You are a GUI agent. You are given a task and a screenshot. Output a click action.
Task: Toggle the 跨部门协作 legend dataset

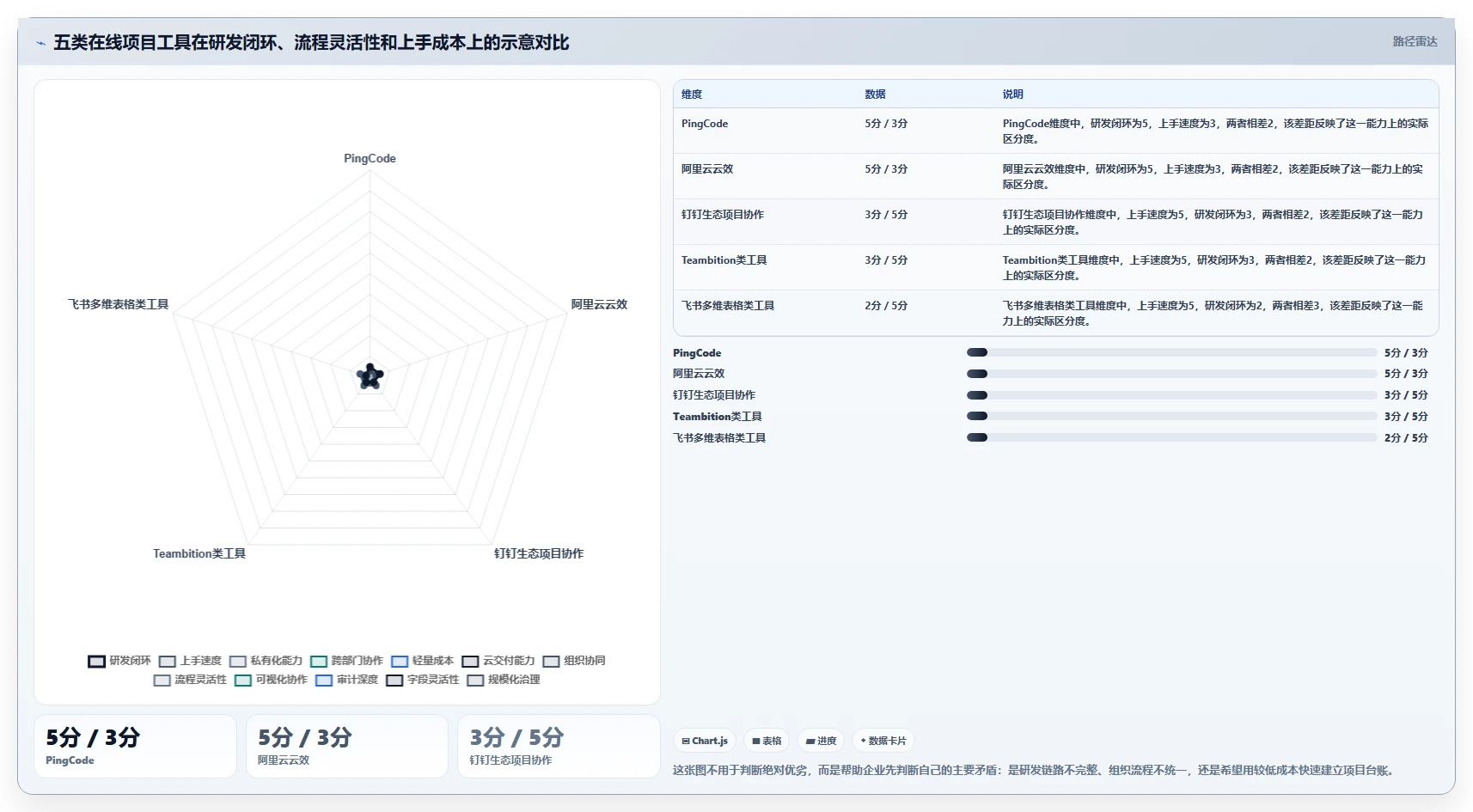point(347,661)
